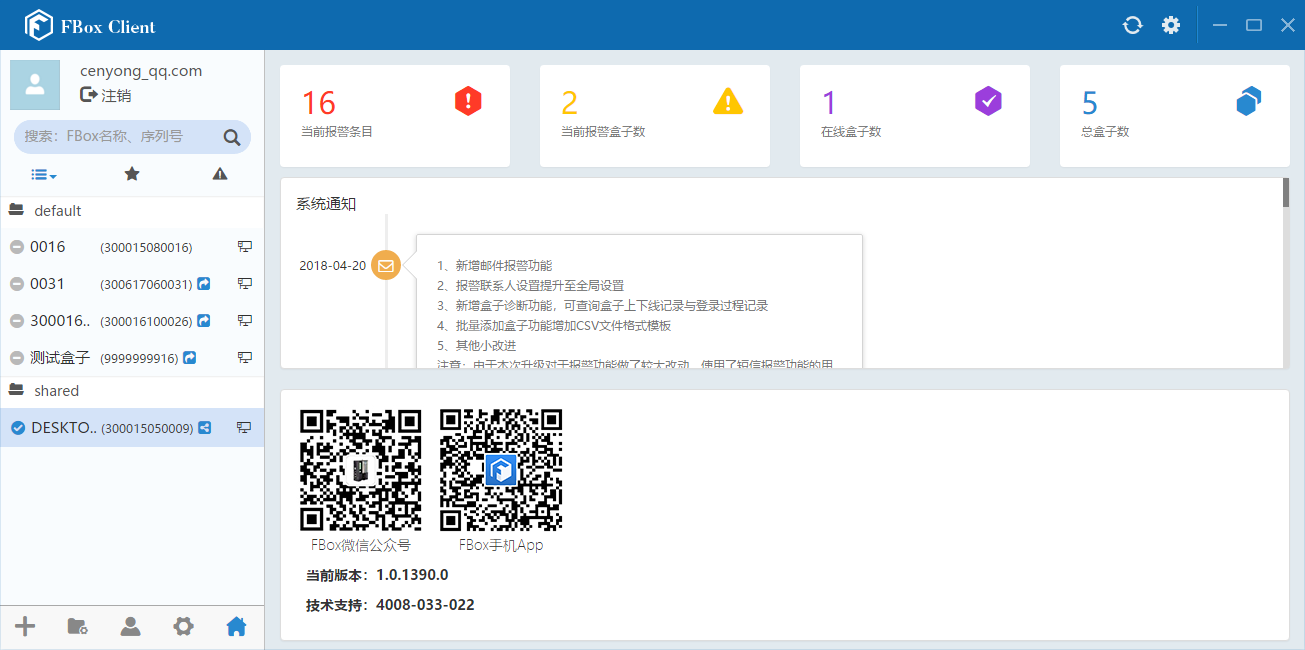Click the purple checkmark hexagon icon
Screen dimensions: 1305x650
[988, 101]
